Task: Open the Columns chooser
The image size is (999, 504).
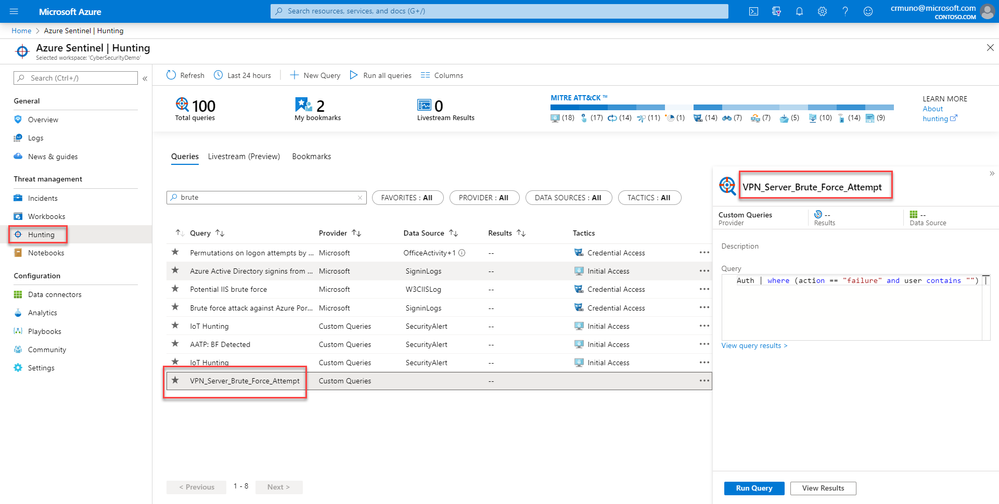Action: 442,75
